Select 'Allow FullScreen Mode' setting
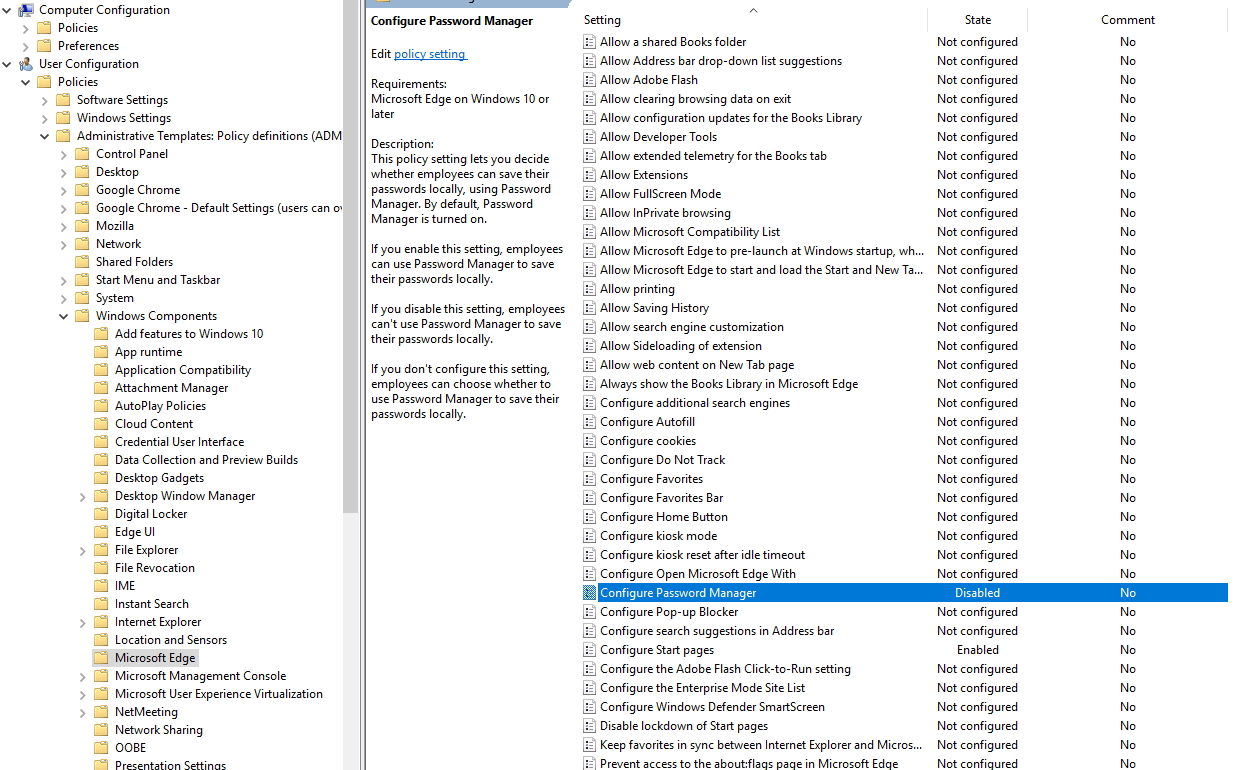This screenshot has width=1248, height=770. coord(660,194)
